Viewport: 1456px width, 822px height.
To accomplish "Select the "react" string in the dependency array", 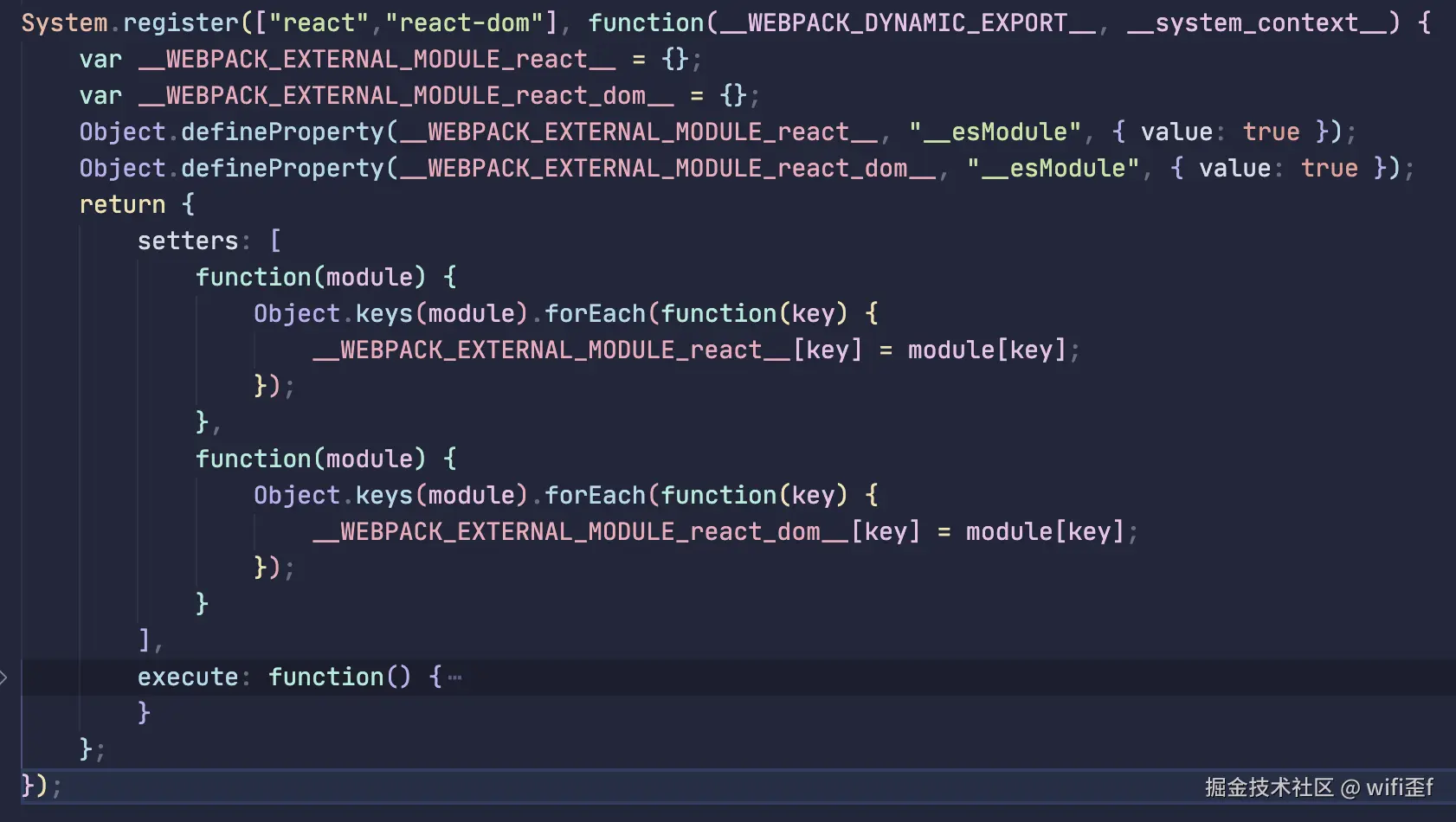I will (319, 22).
